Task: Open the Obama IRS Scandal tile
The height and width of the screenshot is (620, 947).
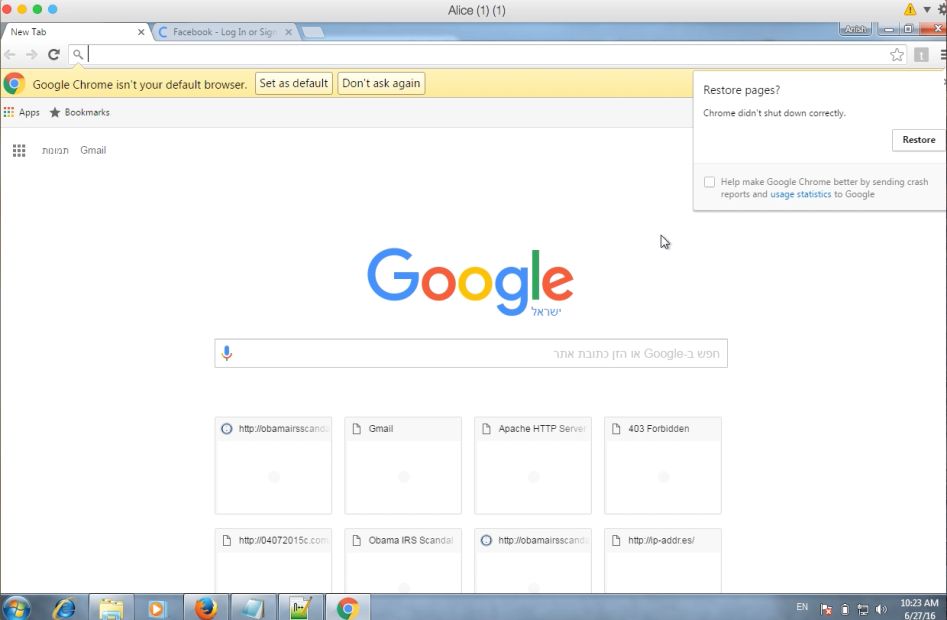Action: [x=403, y=560]
